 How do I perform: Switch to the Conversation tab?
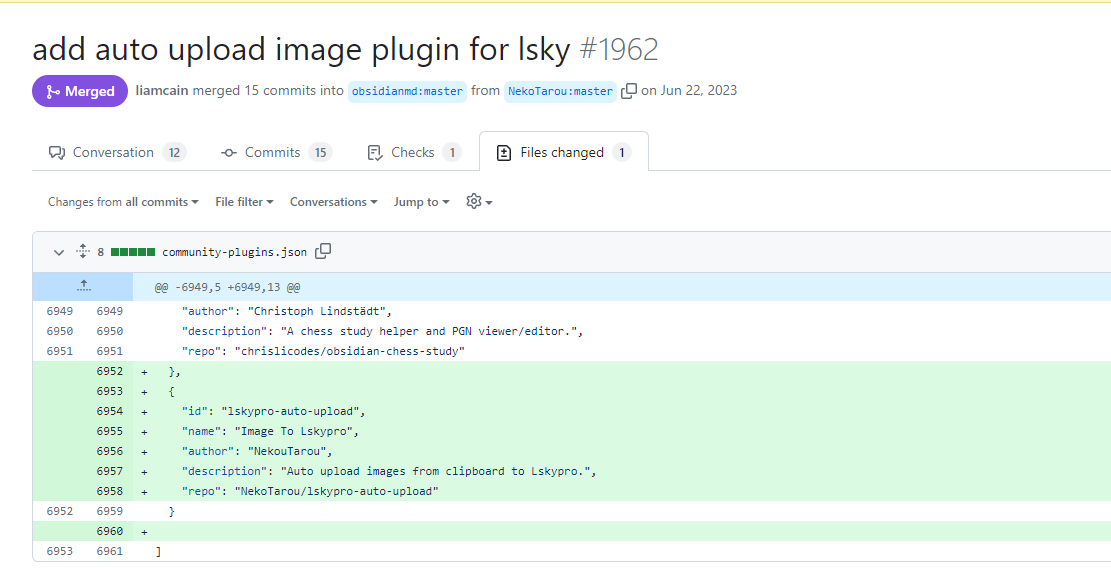[117, 152]
